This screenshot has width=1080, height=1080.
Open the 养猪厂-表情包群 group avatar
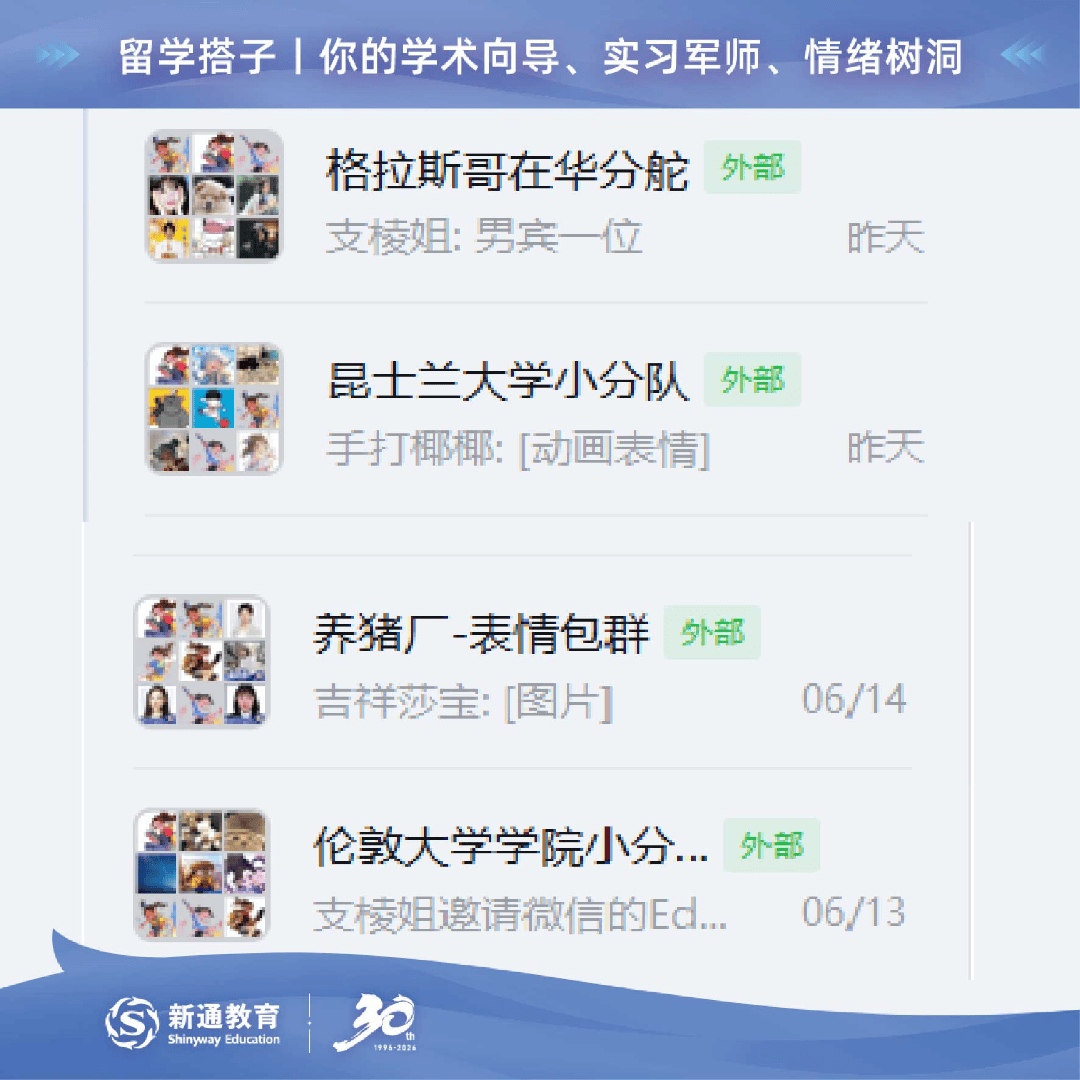pyautogui.click(x=202, y=661)
